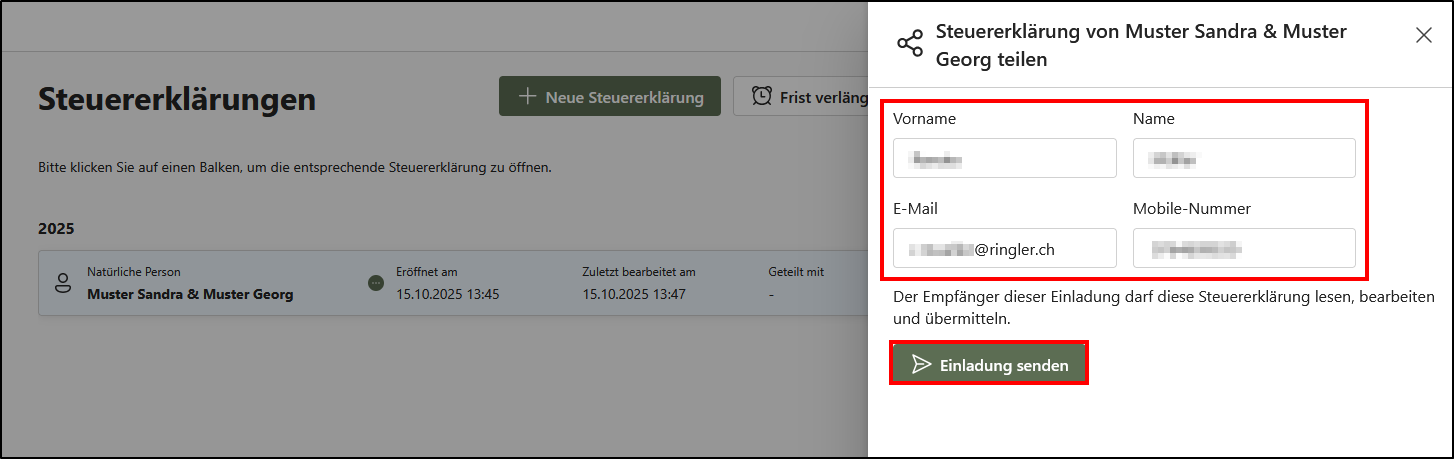1454x459 pixels.
Task: Click the Geteilt mit column value
Action: click(772, 294)
